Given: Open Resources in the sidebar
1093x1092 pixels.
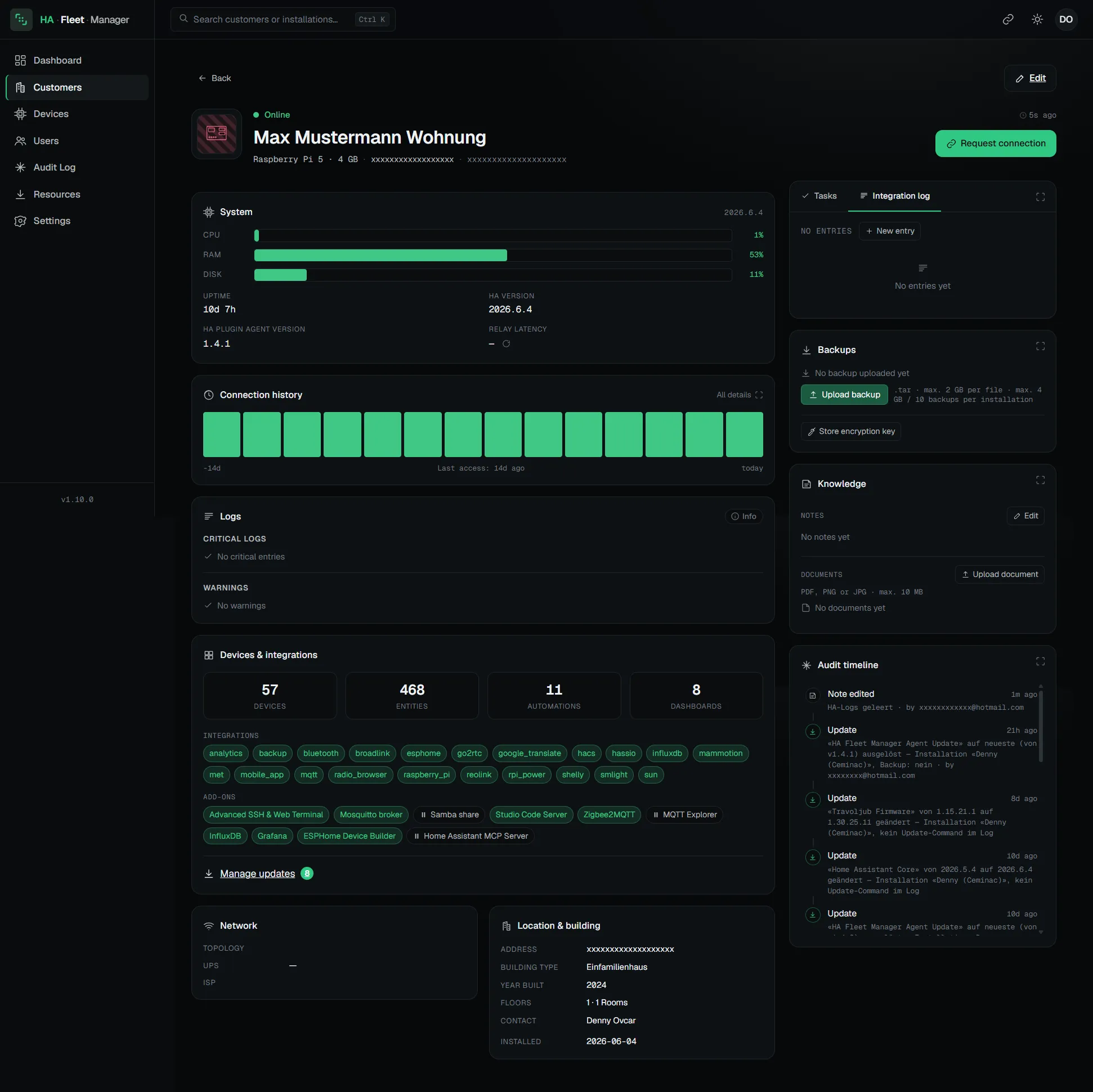Looking at the screenshot, I should (x=77, y=194).
